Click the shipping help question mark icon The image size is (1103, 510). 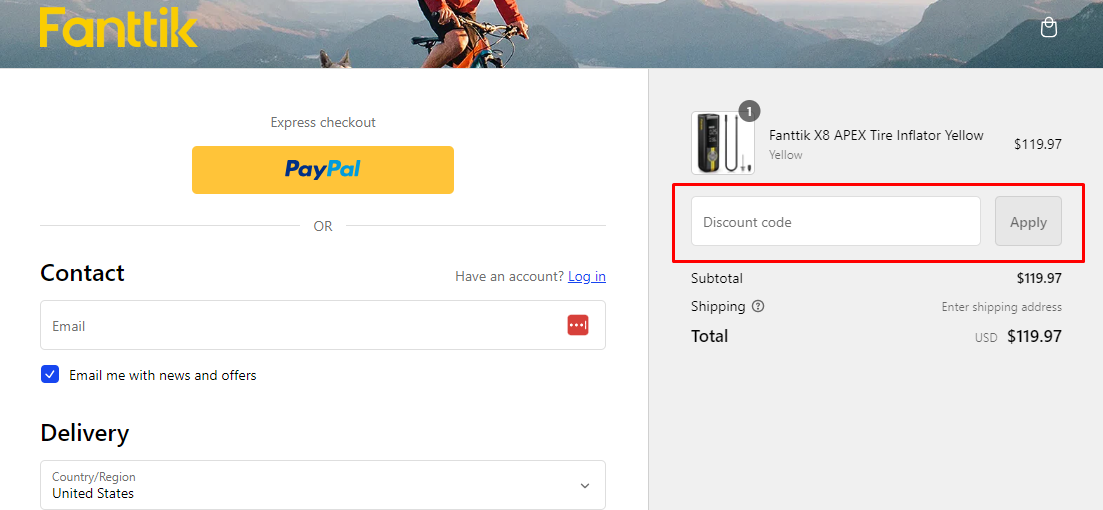point(758,306)
